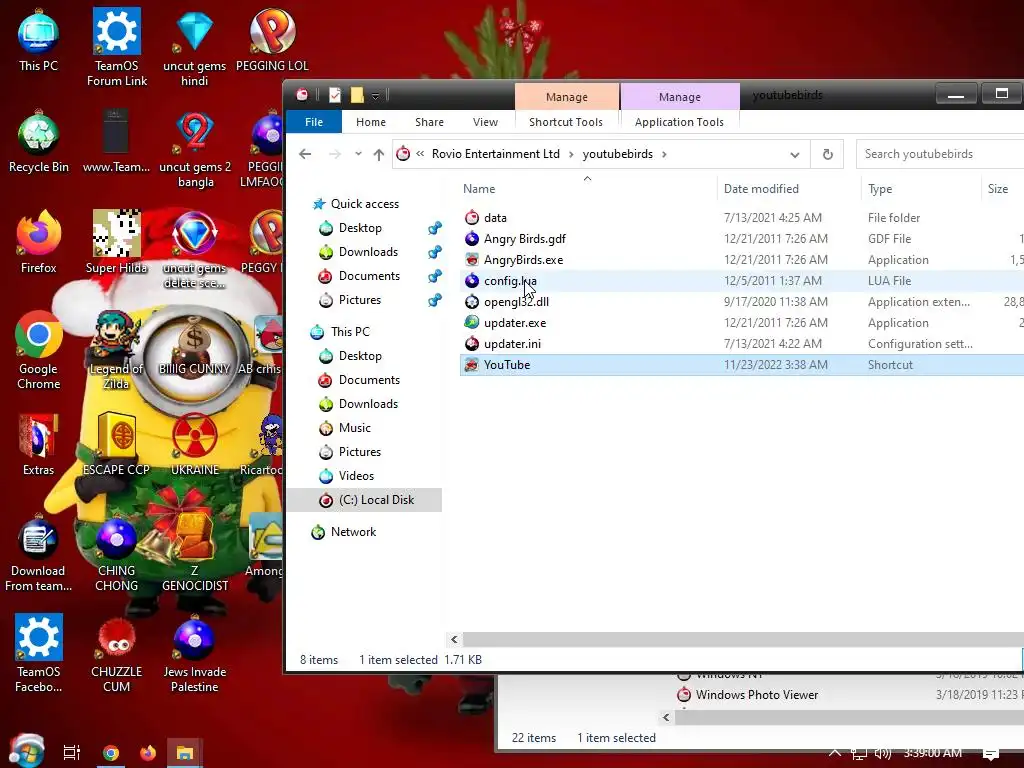Open the Extras desktop icon
Screen dimensions: 1024x768
click(x=38, y=445)
